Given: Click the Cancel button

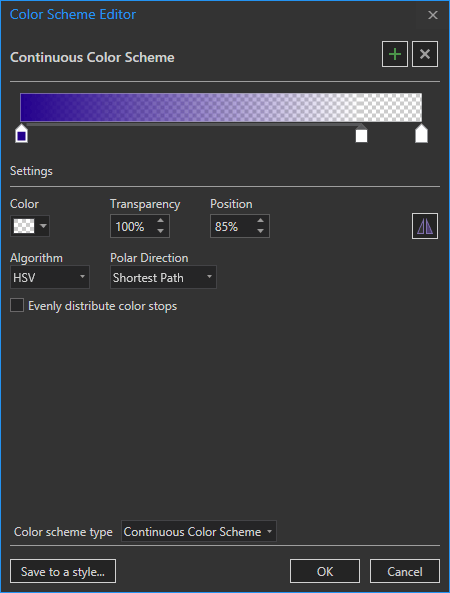Looking at the screenshot, I should 405,571.
